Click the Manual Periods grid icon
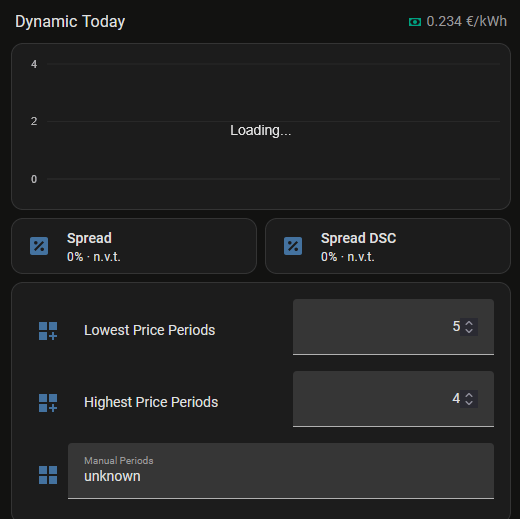The height and width of the screenshot is (519, 520). tap(48, 475)
